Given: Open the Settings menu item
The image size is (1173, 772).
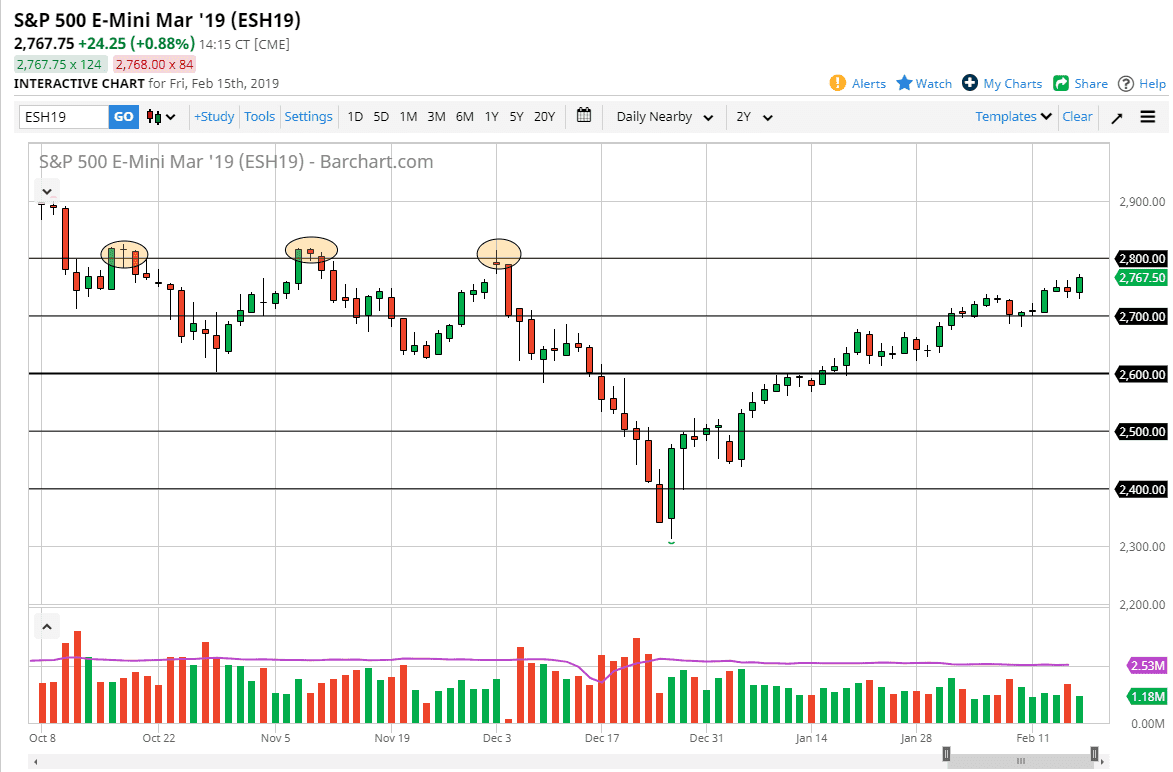Looking at the screenshot, I should click(x=308, y=116).
